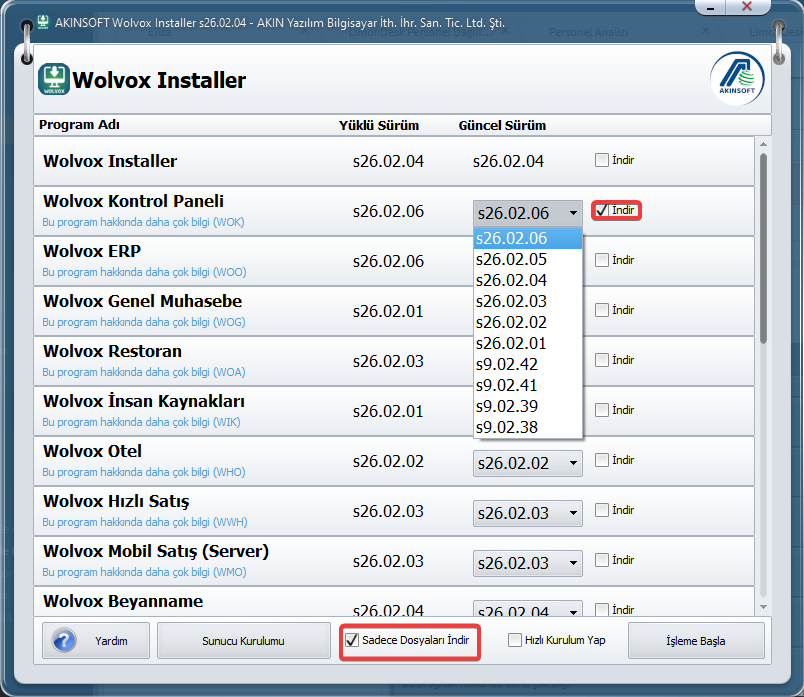The image size is (804, 697).
Task: Open more info link for Wolvox Restoran (WOA)
Action: pos(143,372)
